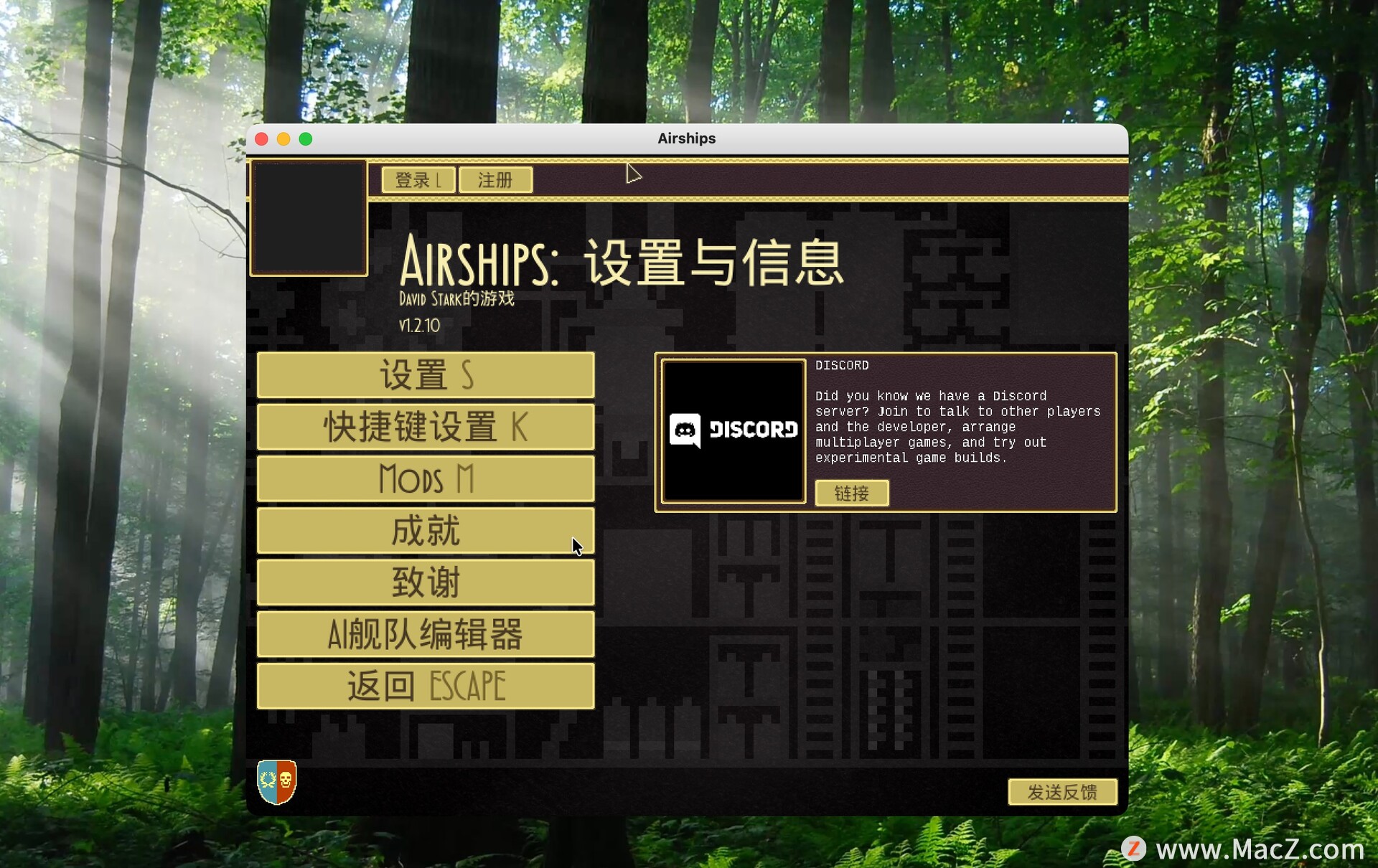Open the 致谢 credits screen

pyautogui.click(x=426, y=582)
